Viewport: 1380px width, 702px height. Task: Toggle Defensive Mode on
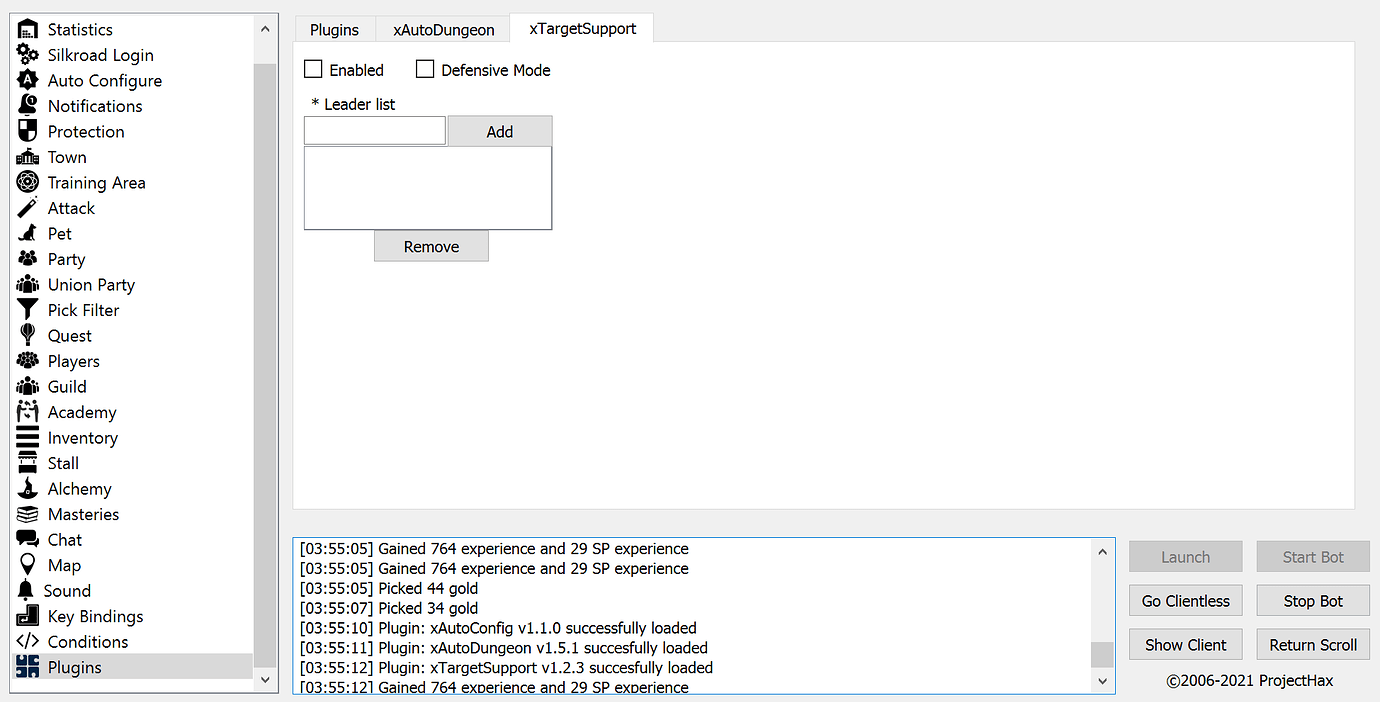click(x=425, y=69)
